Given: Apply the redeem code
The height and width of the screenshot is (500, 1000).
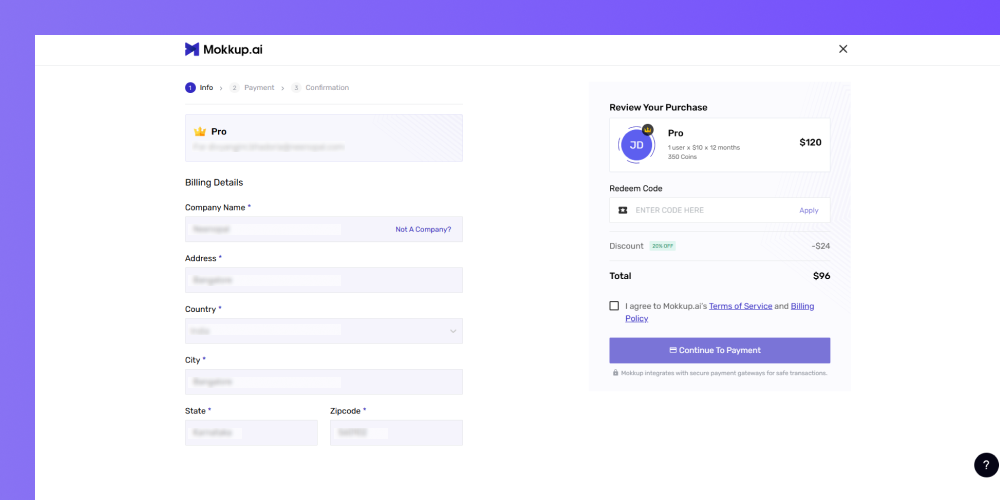Looking at the screenshot, I should tap(809, 210).
